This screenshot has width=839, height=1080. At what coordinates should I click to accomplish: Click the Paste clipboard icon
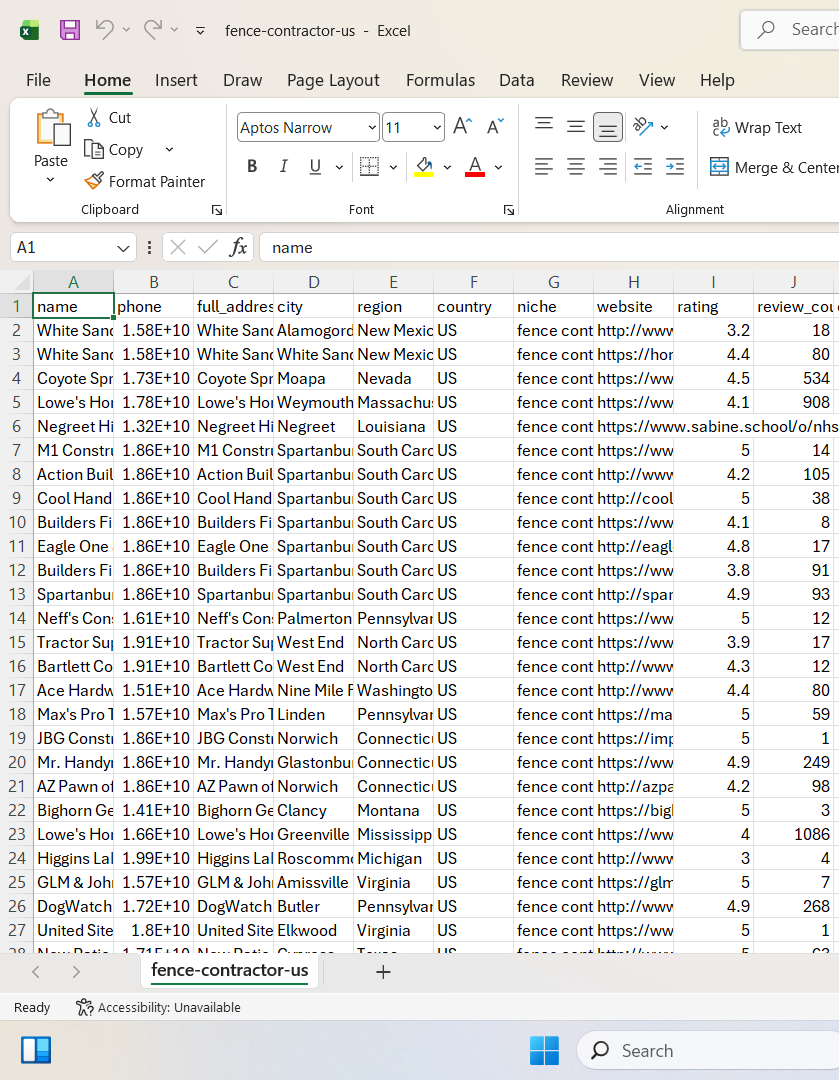[52, 128]
